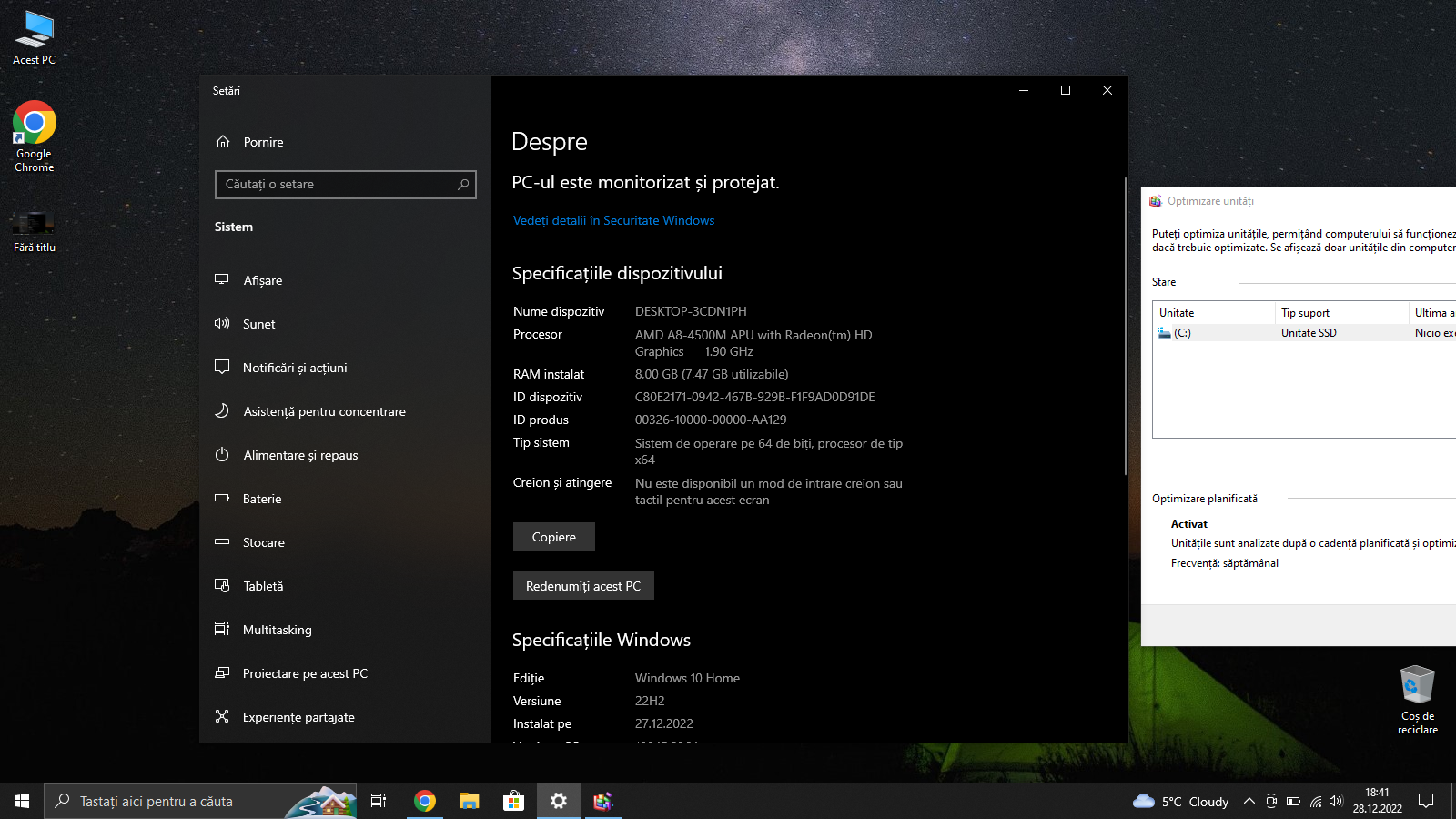This screenshot has width=1456, height=819.
Task: Open the Wi-Fi network tray icon
Action: pos(1315,802)
